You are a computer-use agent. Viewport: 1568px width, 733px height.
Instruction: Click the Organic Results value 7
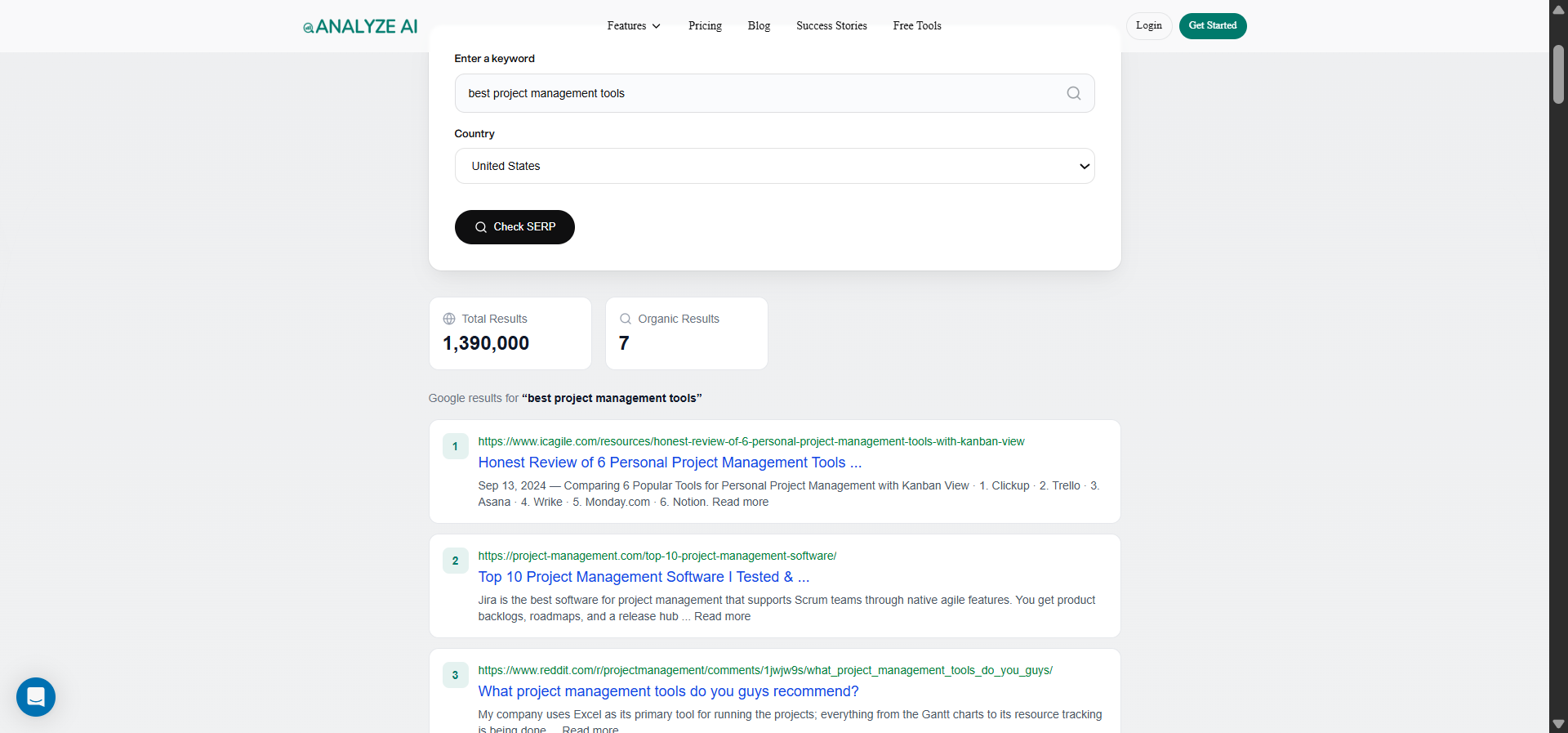(624, 343)
